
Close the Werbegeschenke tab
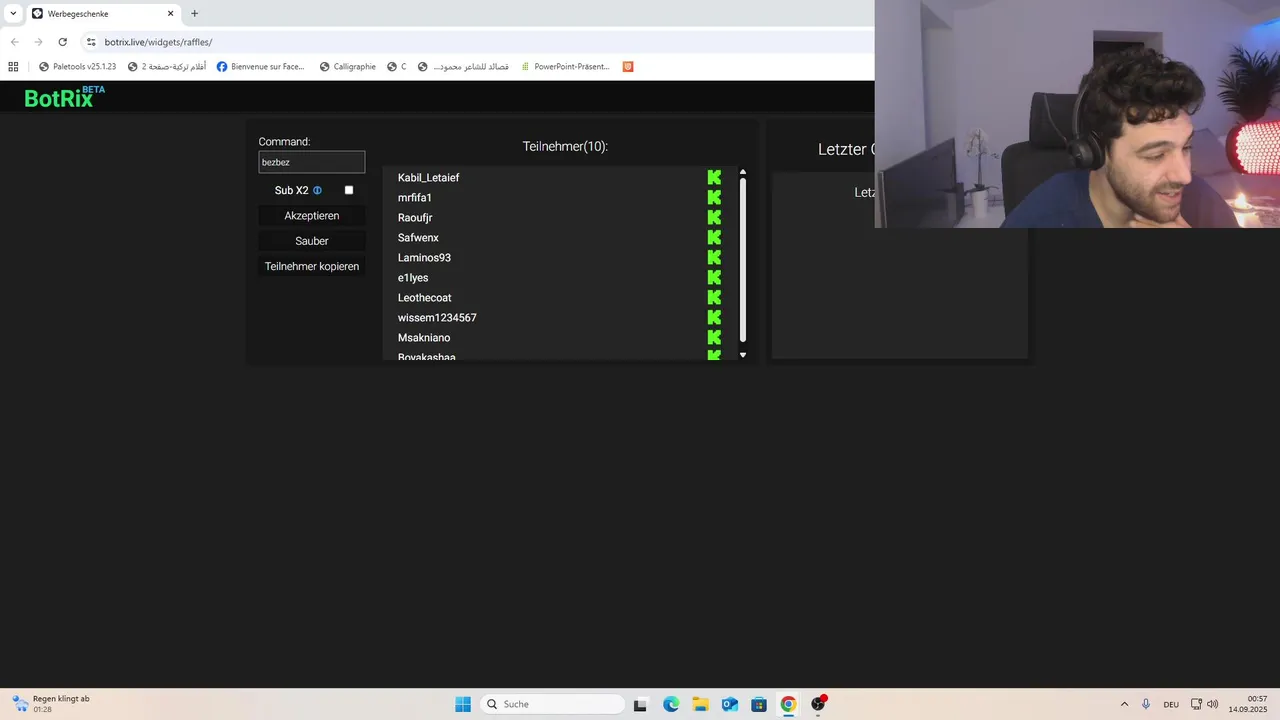(x=170, y=14)
